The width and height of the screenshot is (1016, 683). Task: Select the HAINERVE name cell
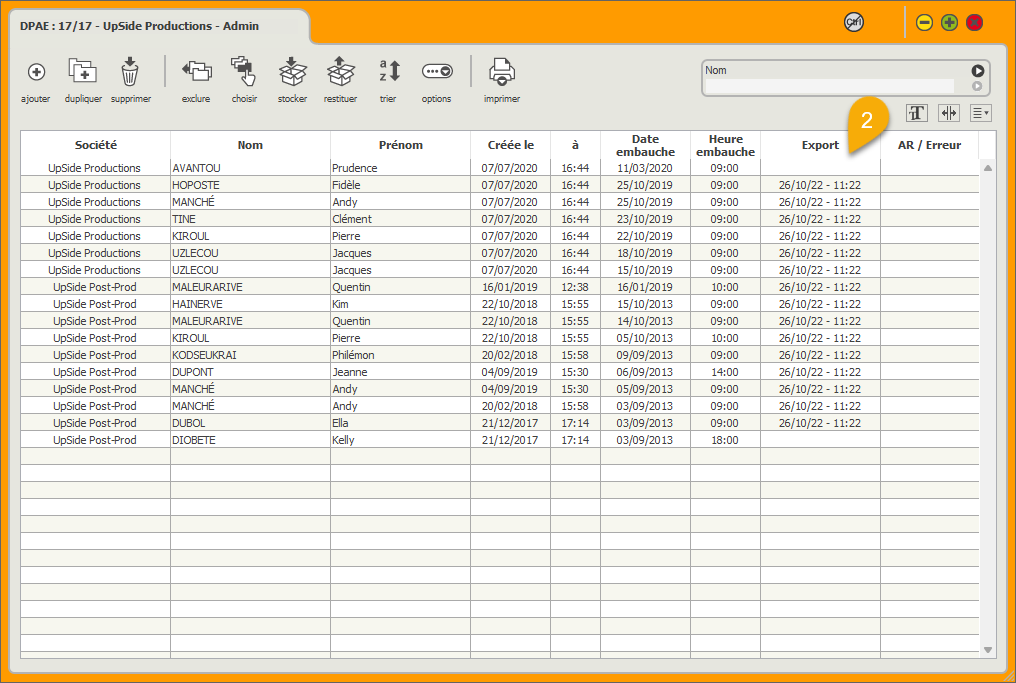pos(250,304)
